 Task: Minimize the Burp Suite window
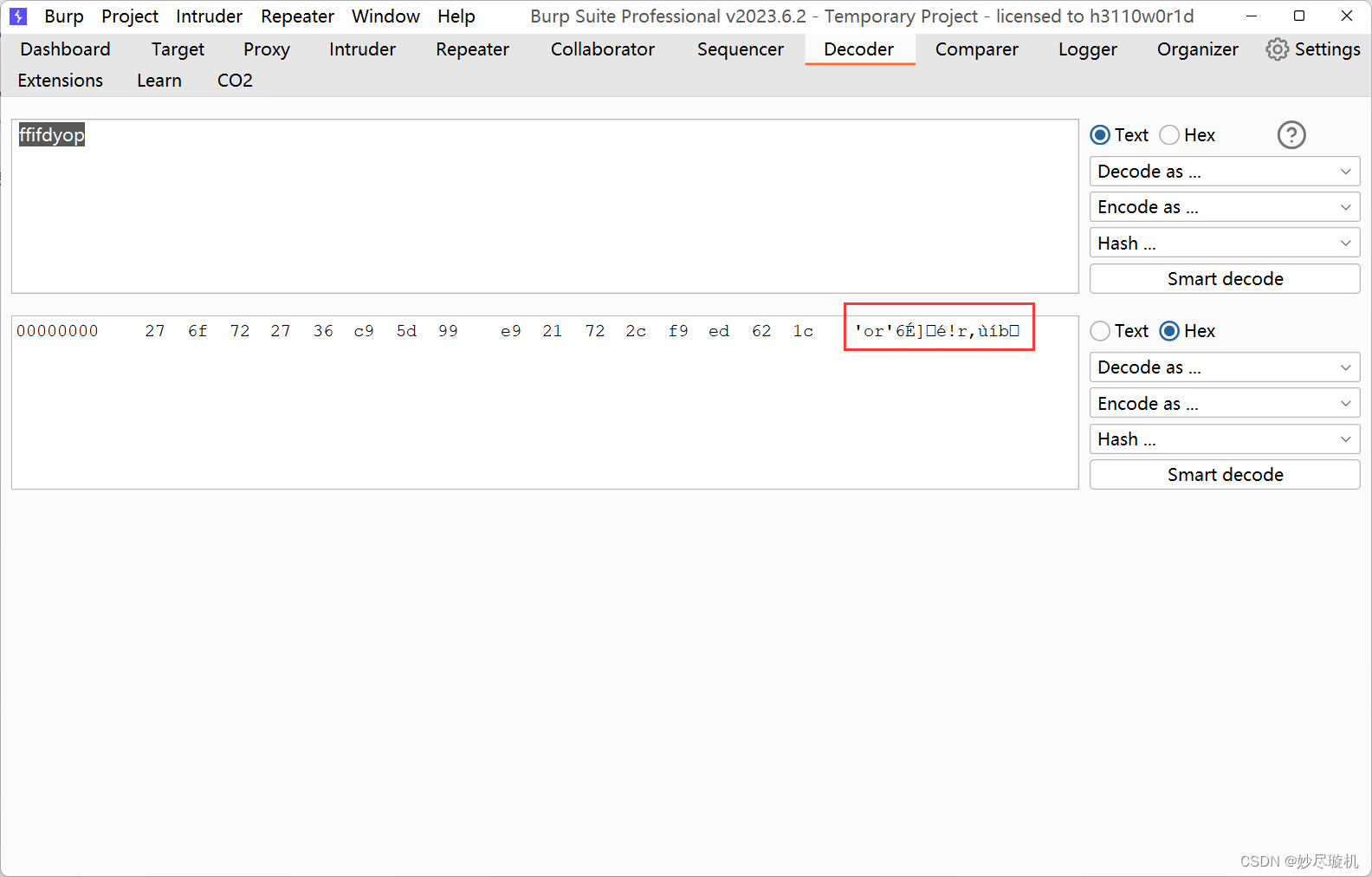1252,16
